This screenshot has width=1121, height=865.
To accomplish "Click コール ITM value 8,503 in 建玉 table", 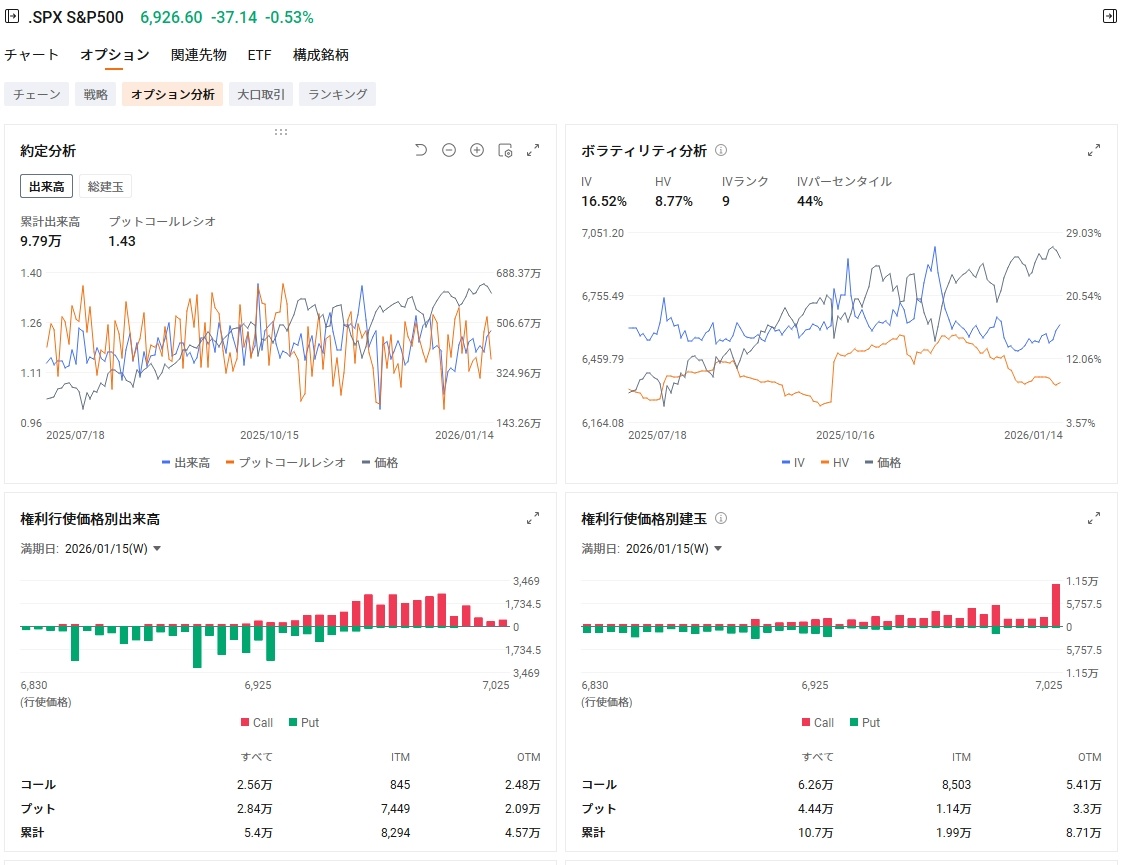I will pyautogui.click(x=957, y=785).
